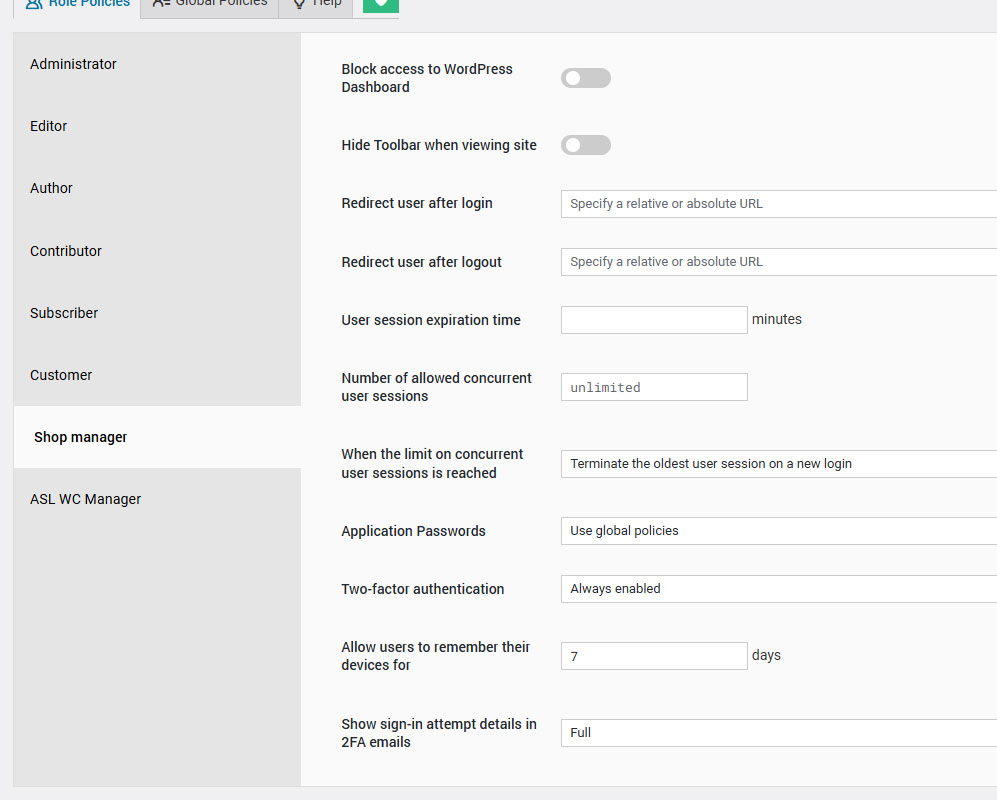The width and height of the screenshot is (997, 800).
Task: Open the concurrent session limit action dropdown
Action: [x=778, y=464]
